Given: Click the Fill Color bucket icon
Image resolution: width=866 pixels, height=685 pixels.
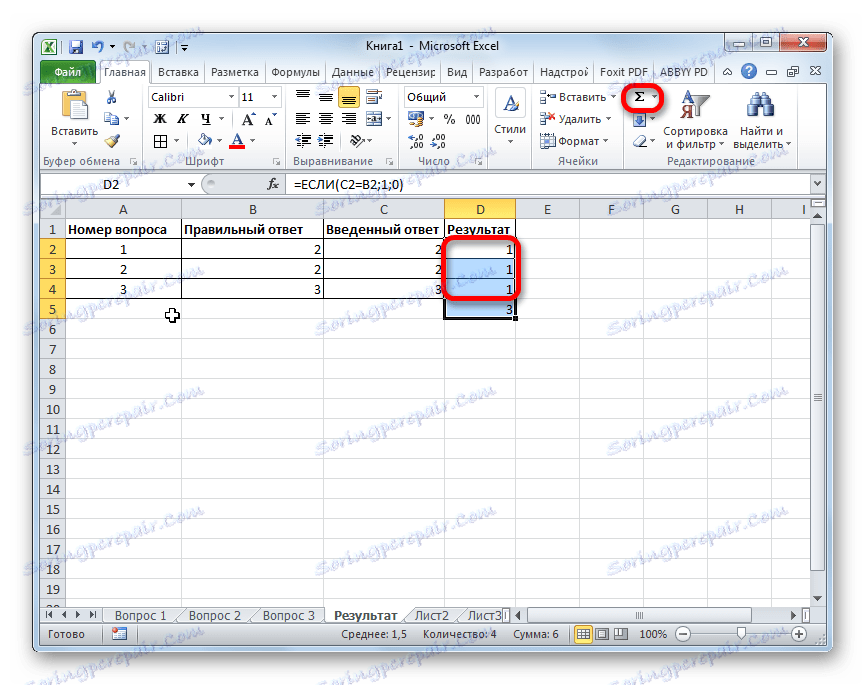Looking at the screenshot, I should click(205, 141).
